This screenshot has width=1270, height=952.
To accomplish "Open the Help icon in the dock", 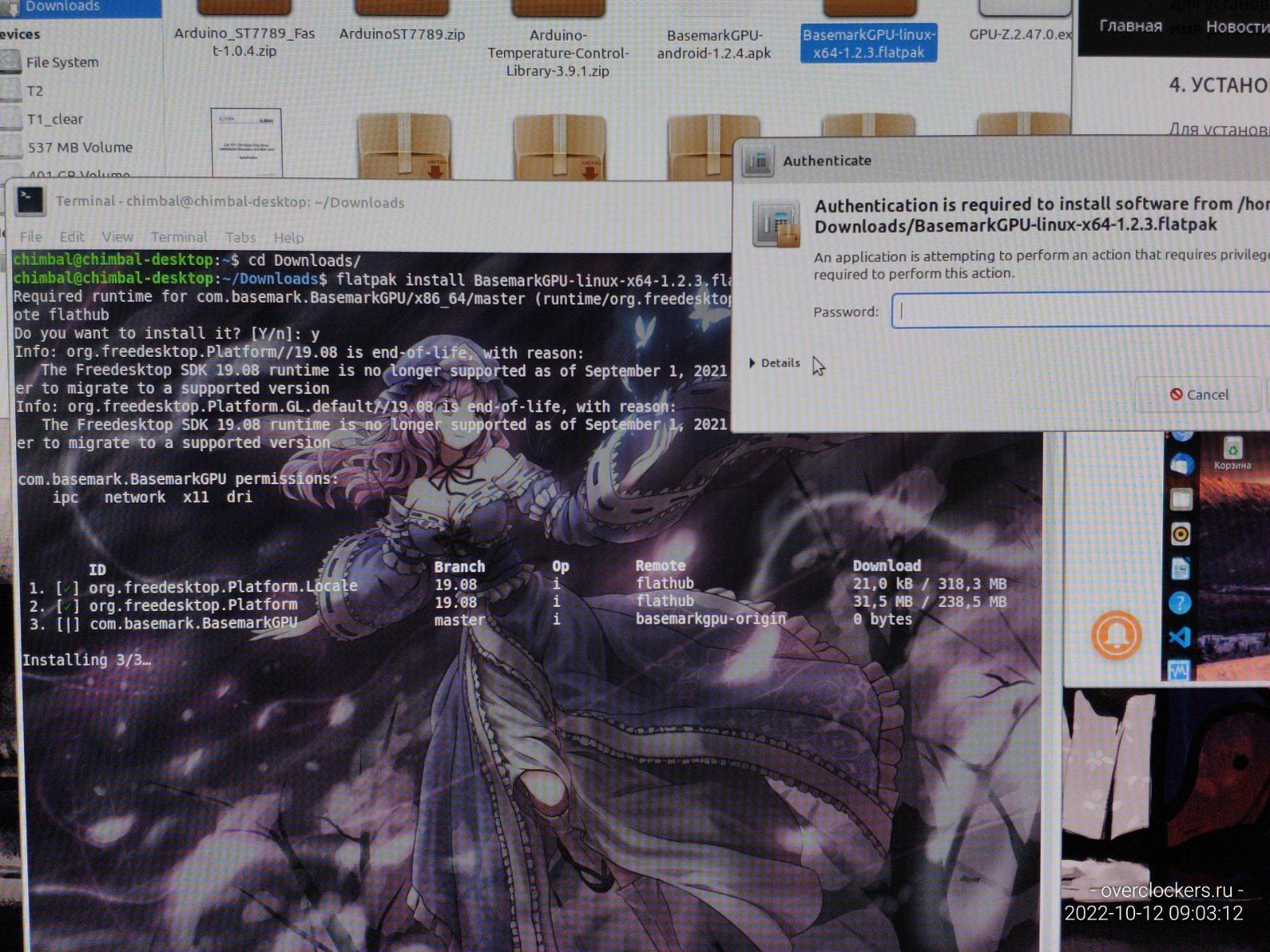I will click(1180, 604).
